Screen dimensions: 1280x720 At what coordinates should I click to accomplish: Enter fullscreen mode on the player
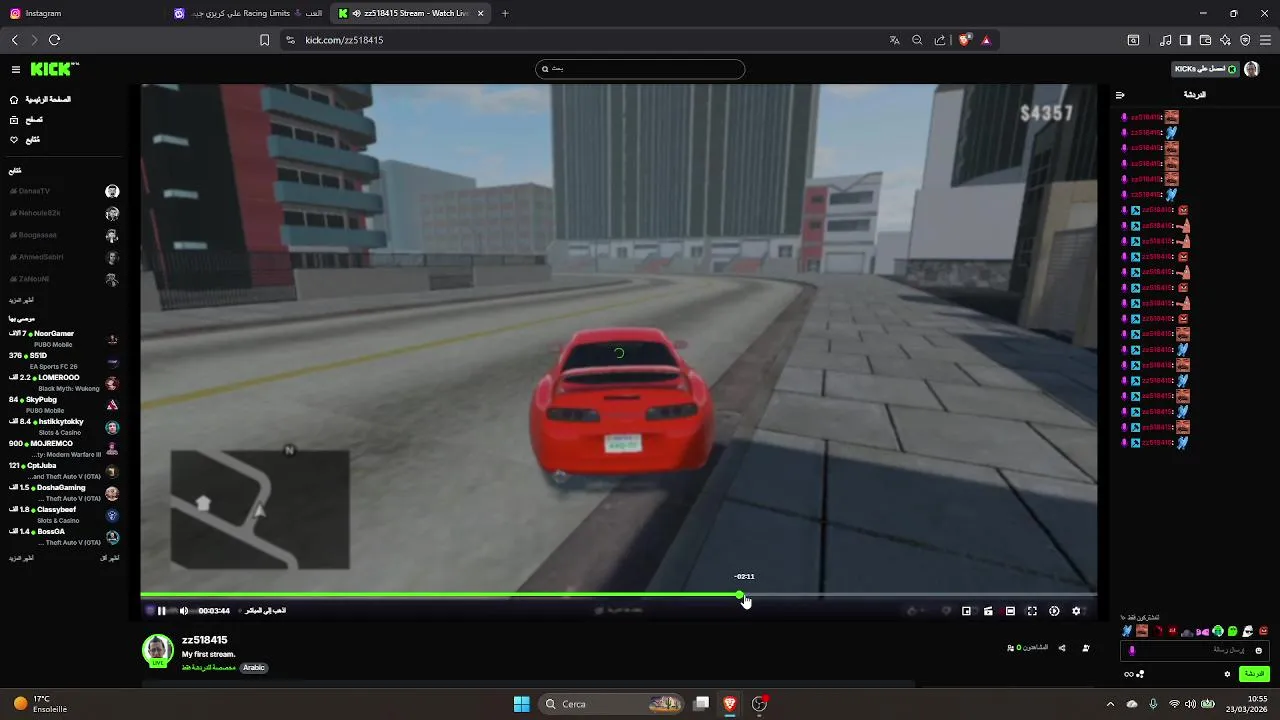tap(1032, 611)
